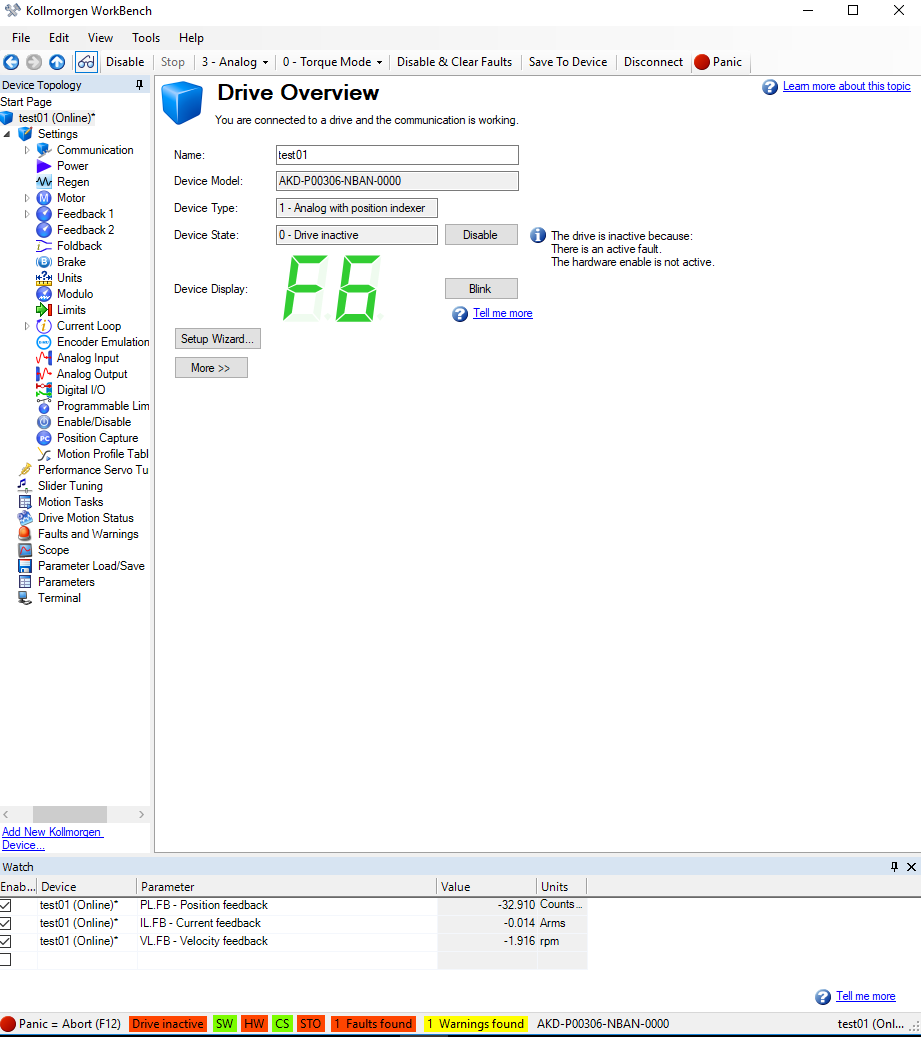Screen dimensions: 924x1037
Task: Toggle the glasses watch icon in toolbar
Action: point(87,62)
